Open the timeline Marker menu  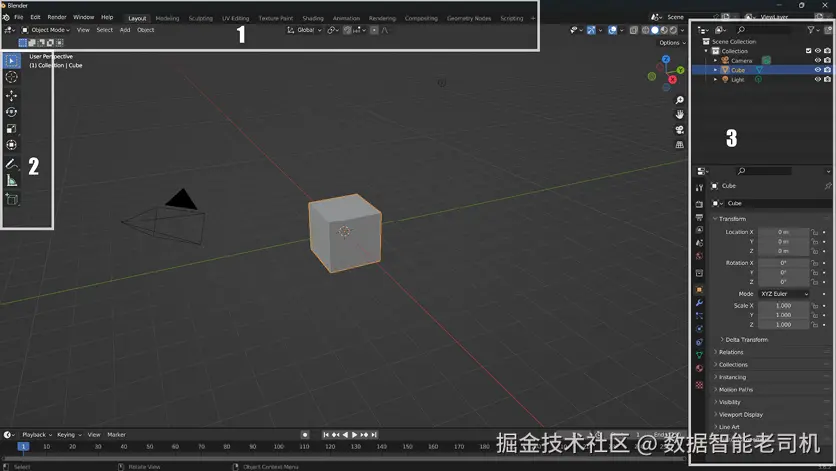pos(116,435)
